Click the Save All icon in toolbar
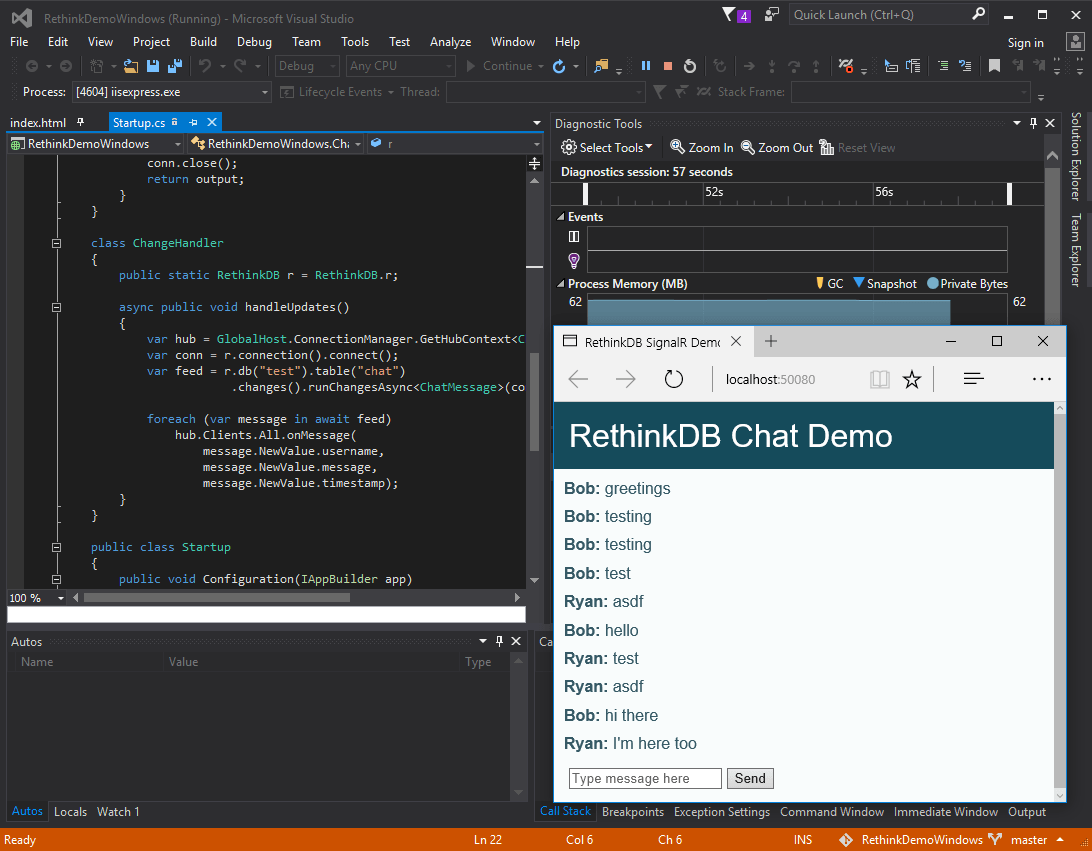The height and width of the screenshot is (851, 1092). point(174,66)
